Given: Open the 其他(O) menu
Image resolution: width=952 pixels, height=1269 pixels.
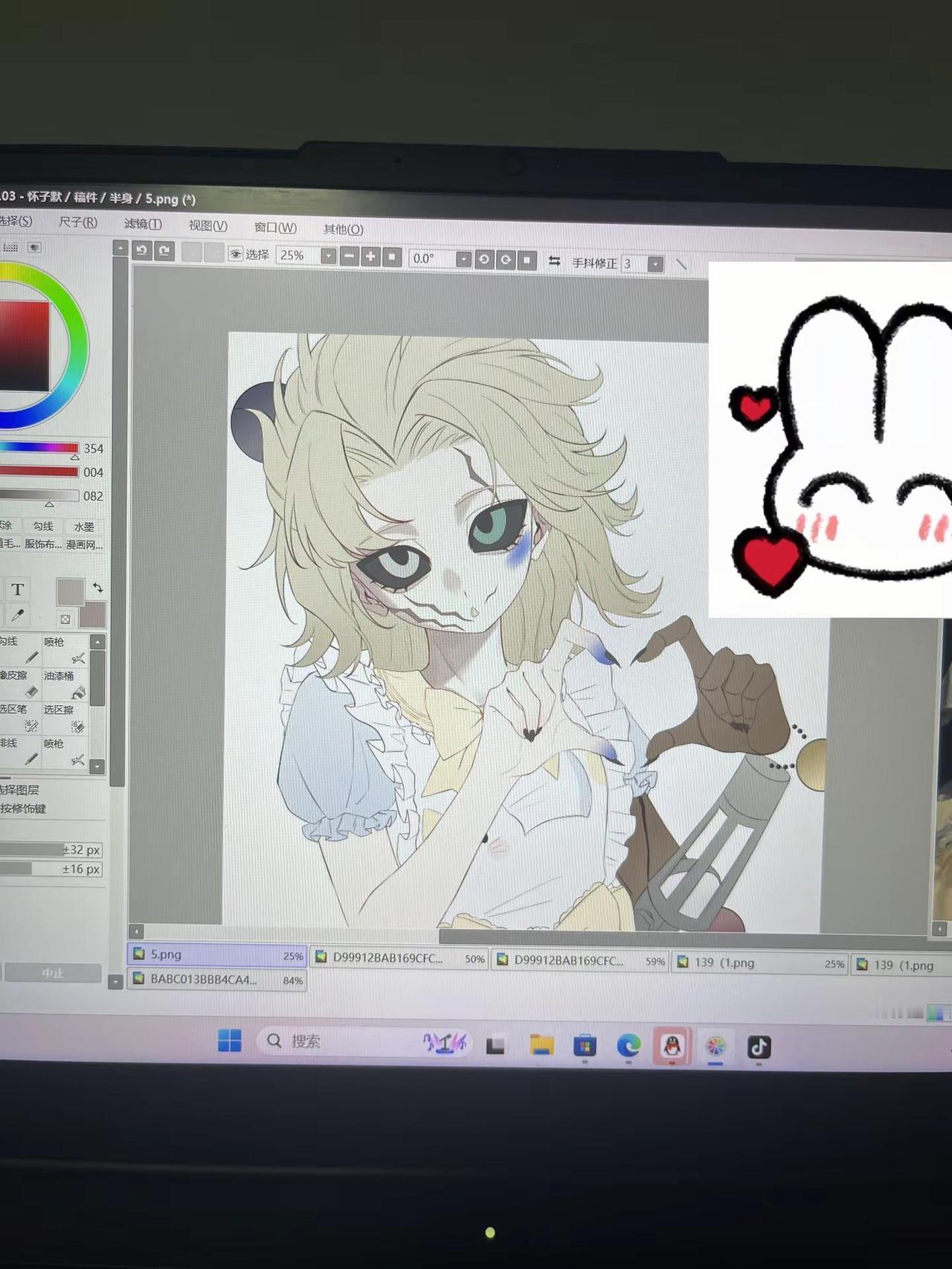Looking at the screenshot, I should pos(343,229).
